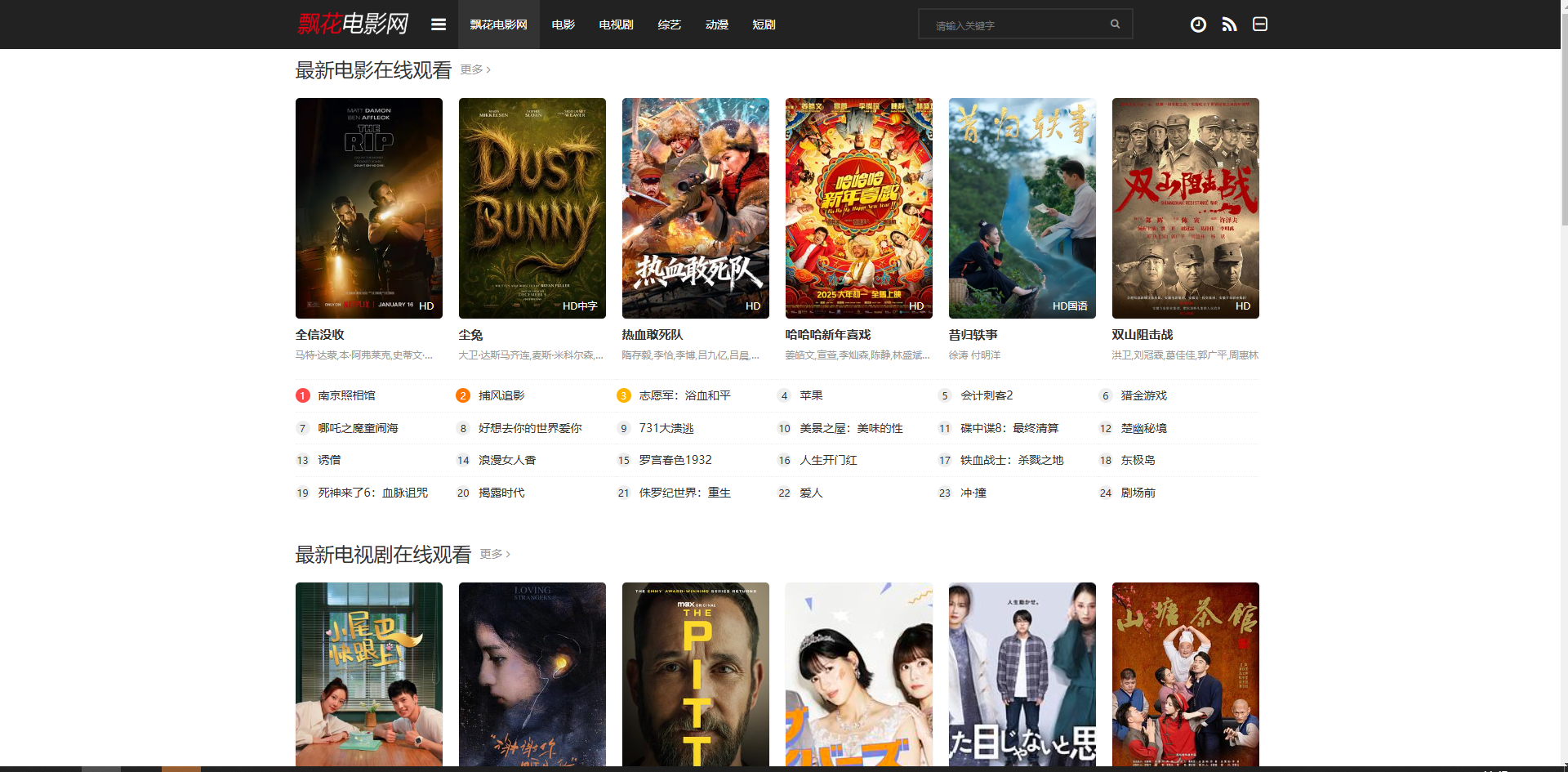Click the 飘花电影网 site logo
Image resolution: width=1568 pixels, height=772 pixels.
[353, 24]
